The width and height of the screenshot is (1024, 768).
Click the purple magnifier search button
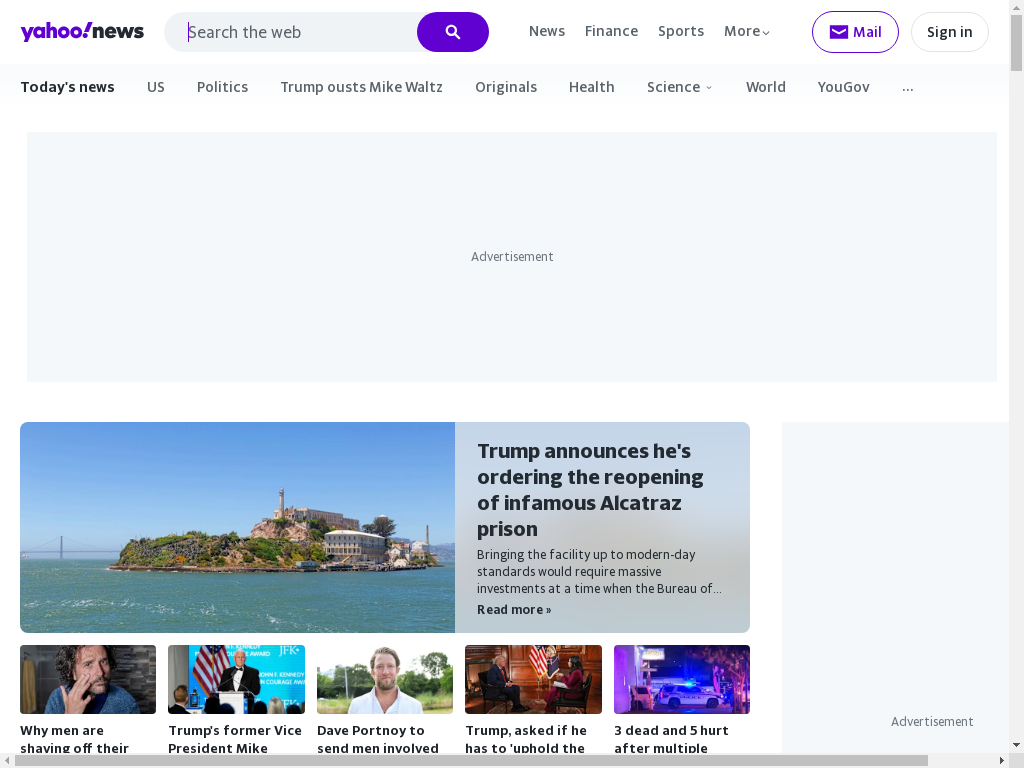453,32
